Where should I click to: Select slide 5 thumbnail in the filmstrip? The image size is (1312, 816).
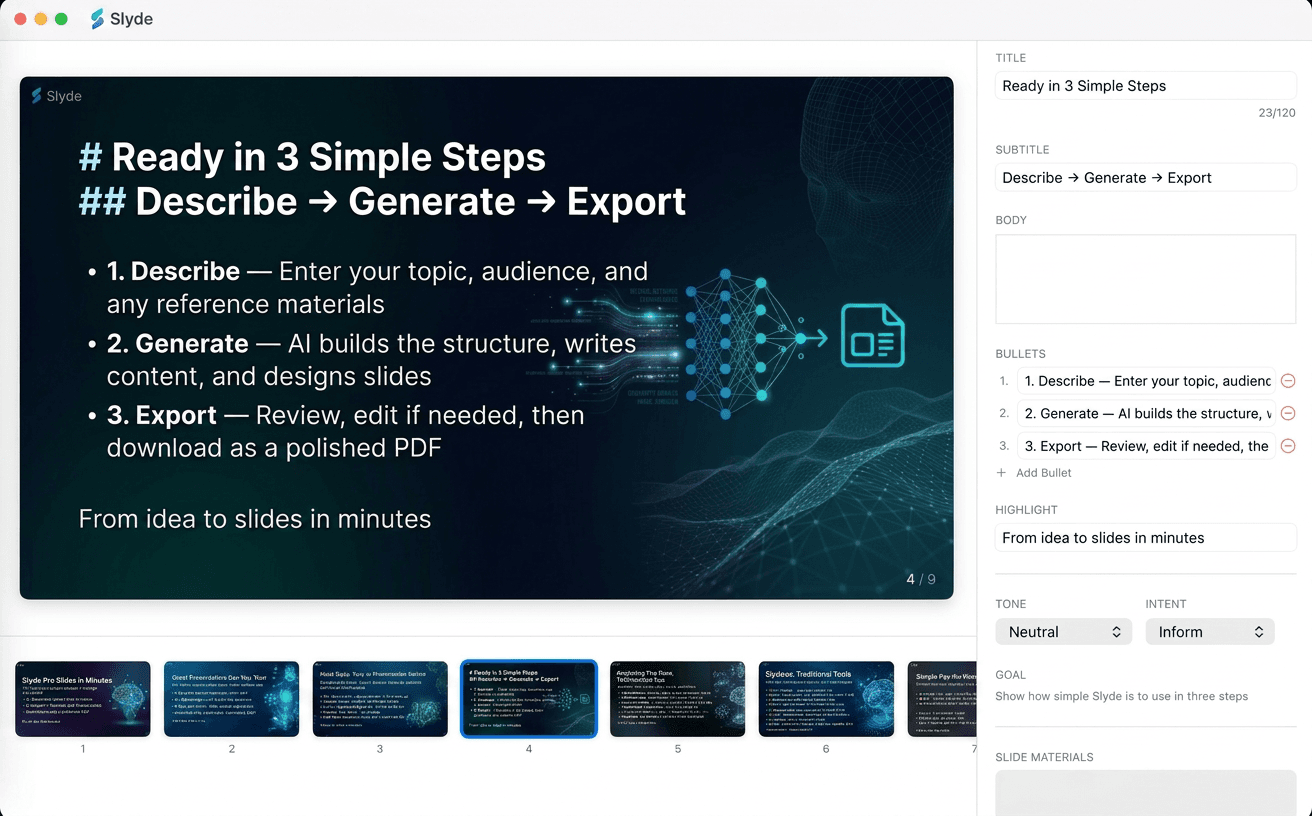677,698
